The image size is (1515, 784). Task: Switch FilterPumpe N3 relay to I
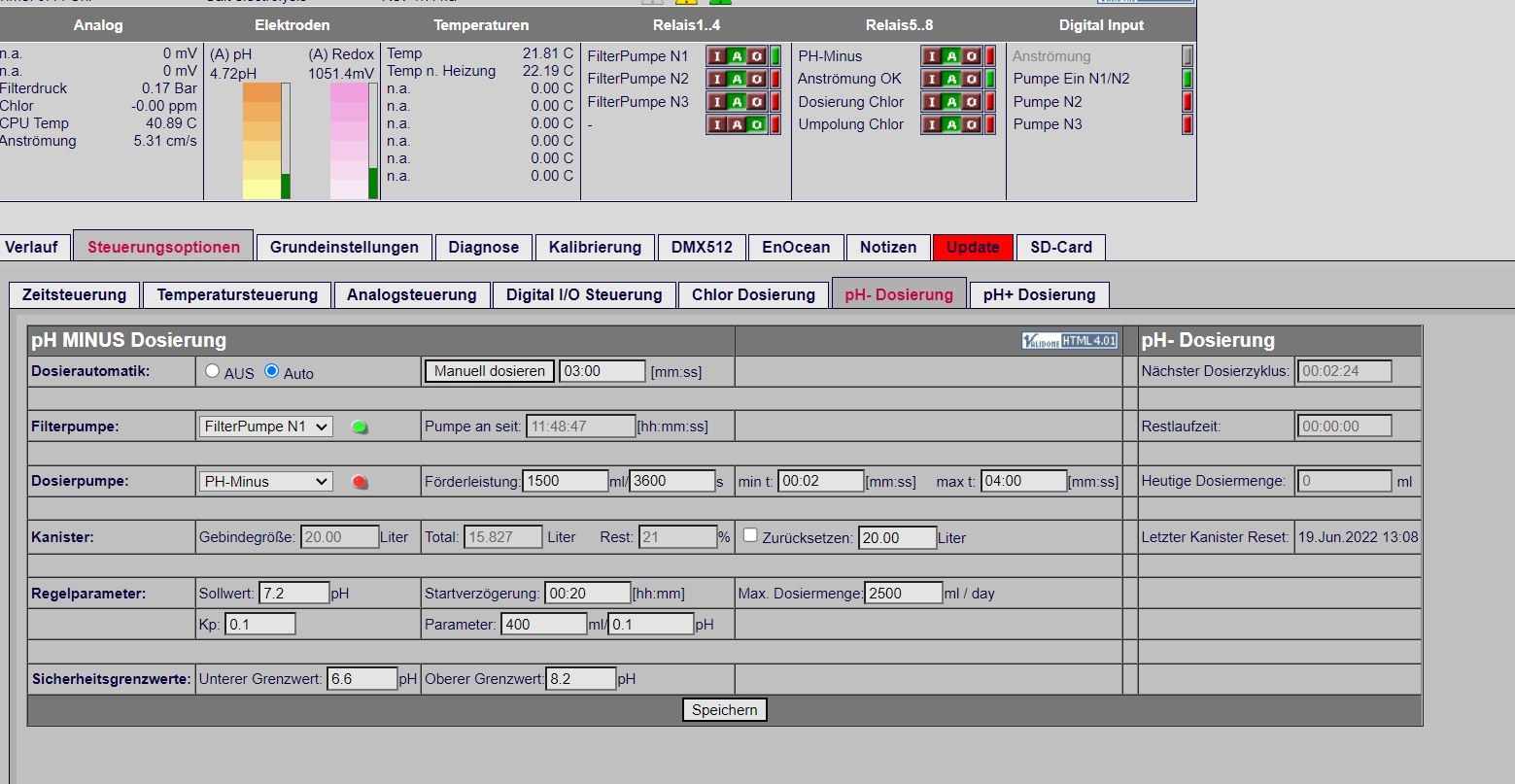pyautogui.click(x=717, y=102)
